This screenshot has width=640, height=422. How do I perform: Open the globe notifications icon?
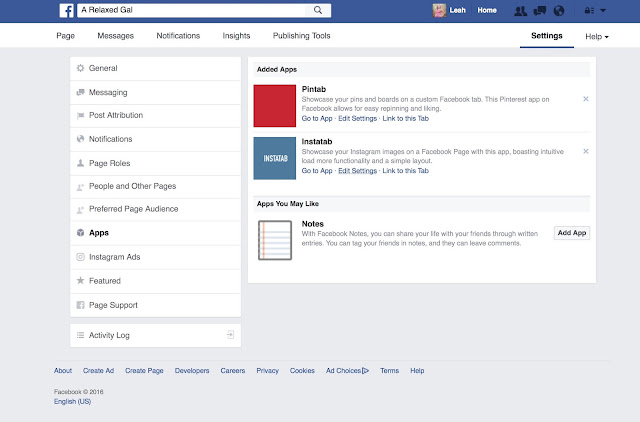click(x=559, y=11)
